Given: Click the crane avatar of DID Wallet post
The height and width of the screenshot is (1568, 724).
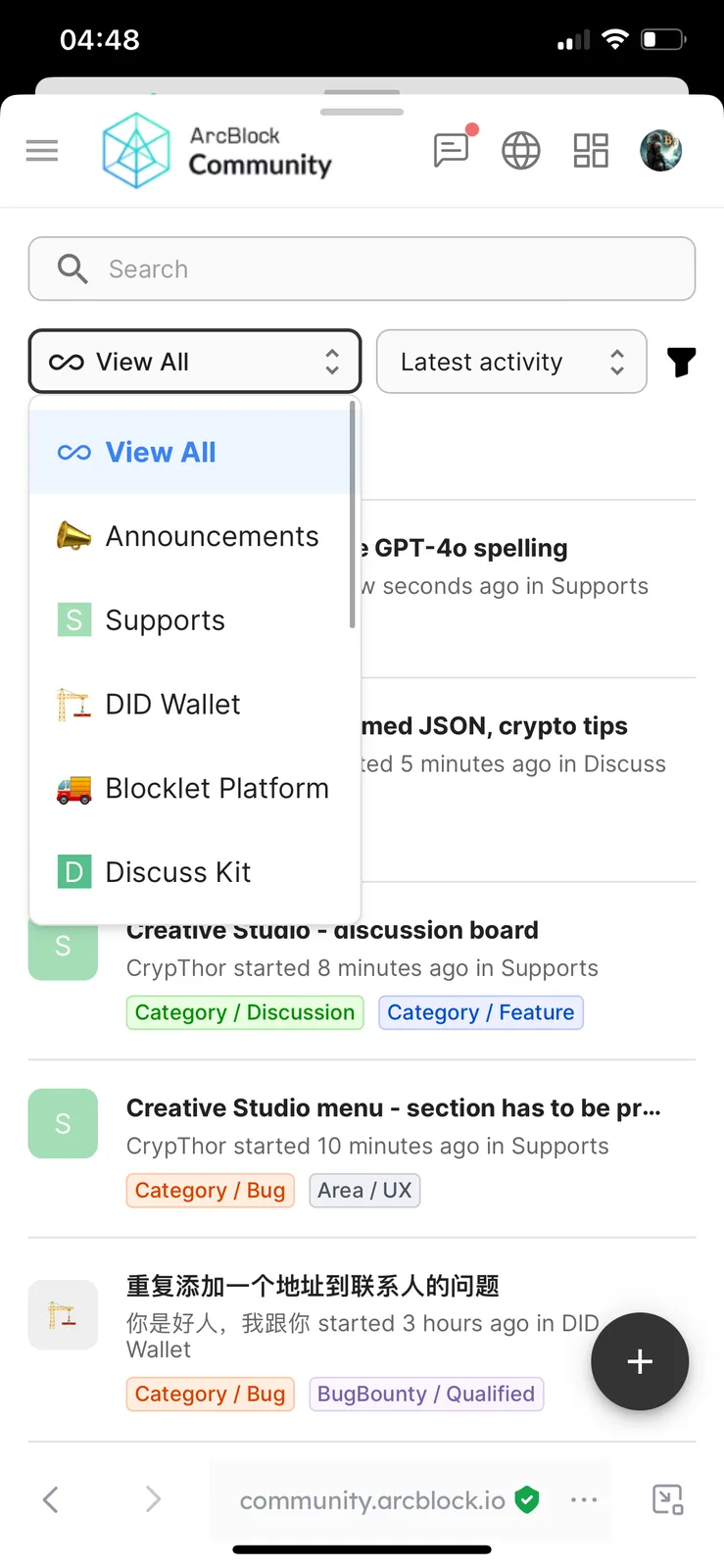Looking at the screenshot, I should click(63, 1315).
